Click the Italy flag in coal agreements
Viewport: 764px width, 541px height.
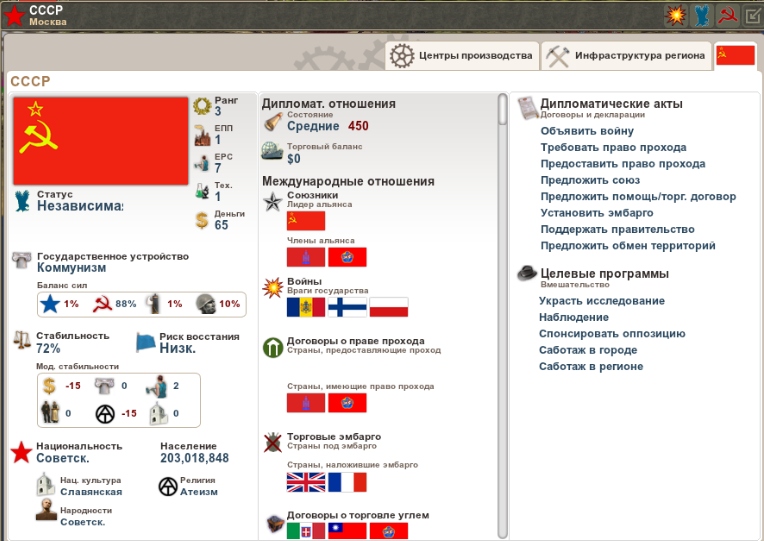(x=306, y=531)
